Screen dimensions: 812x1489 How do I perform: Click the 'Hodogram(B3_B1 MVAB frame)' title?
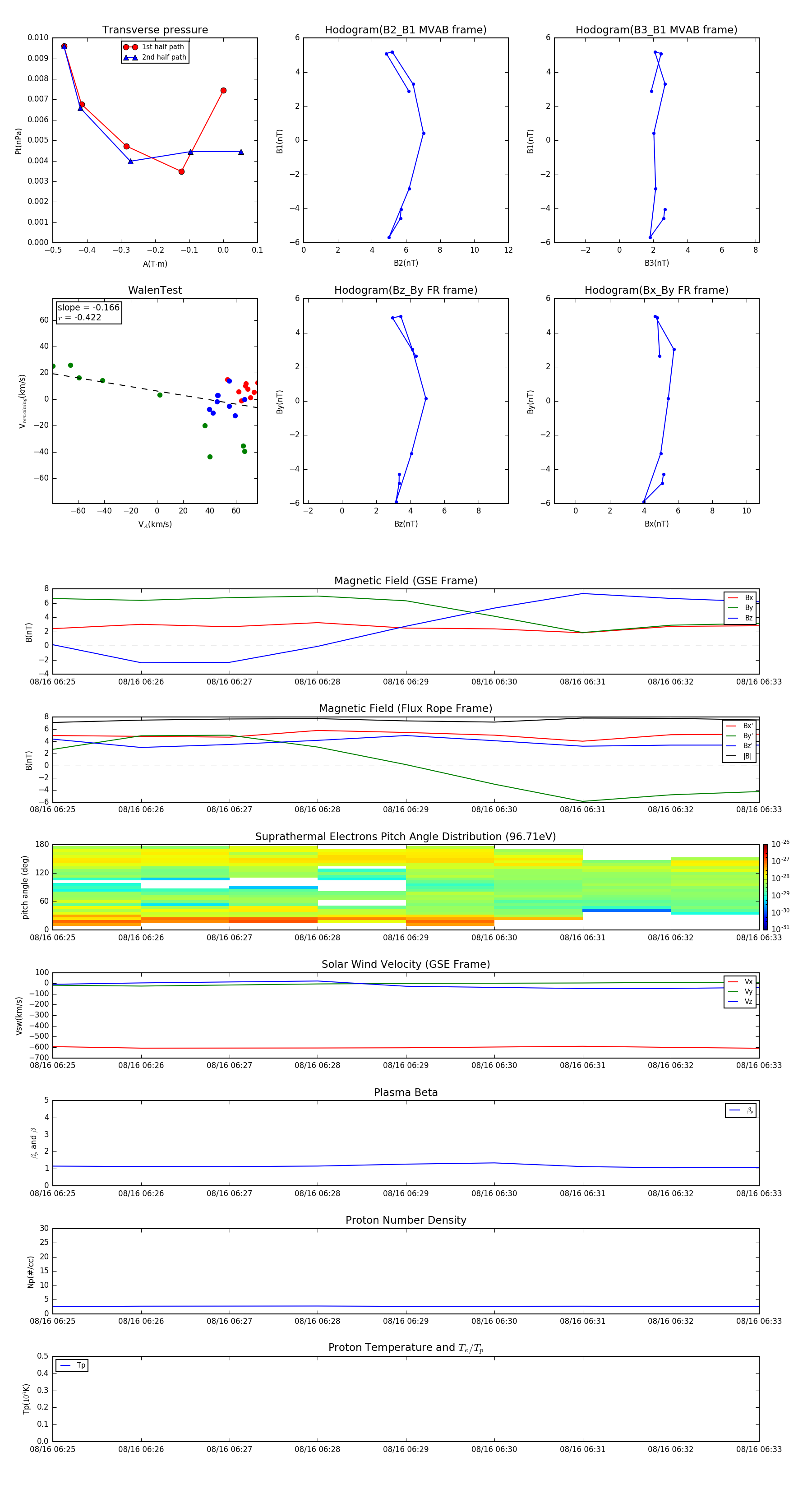pyautogui.click(x=656, y=30)
